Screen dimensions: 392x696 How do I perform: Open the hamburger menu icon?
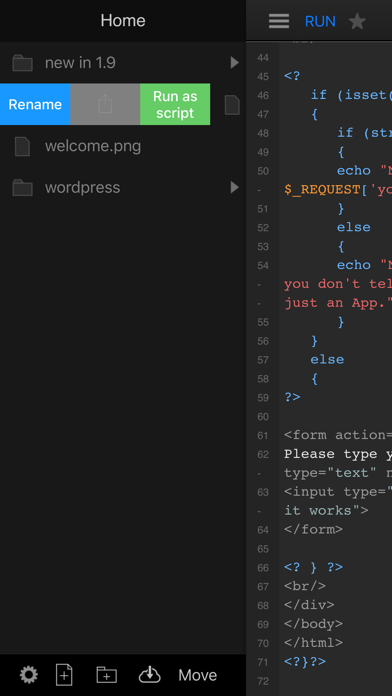pos(279,21)
